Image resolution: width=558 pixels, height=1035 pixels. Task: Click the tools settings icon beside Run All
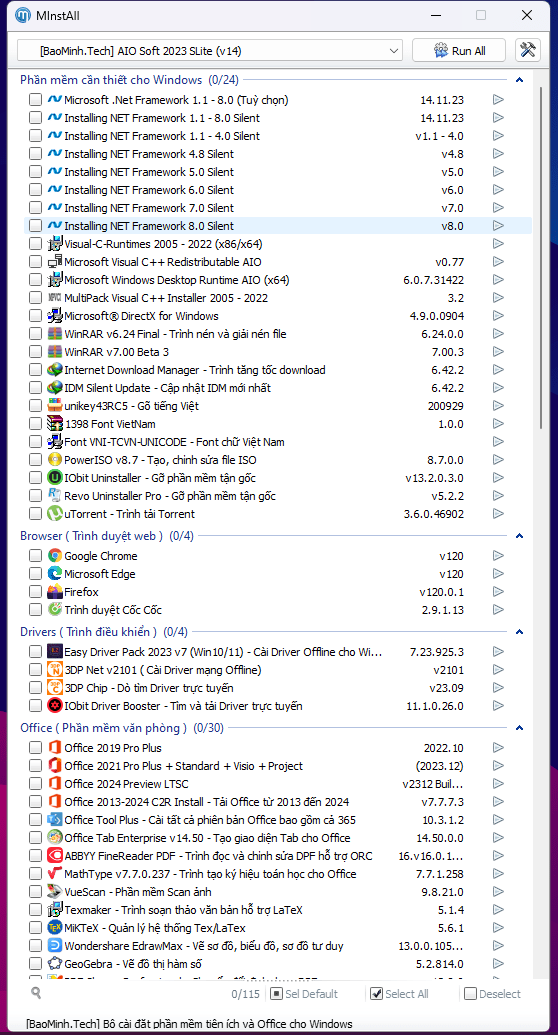(x=527, y=51)
